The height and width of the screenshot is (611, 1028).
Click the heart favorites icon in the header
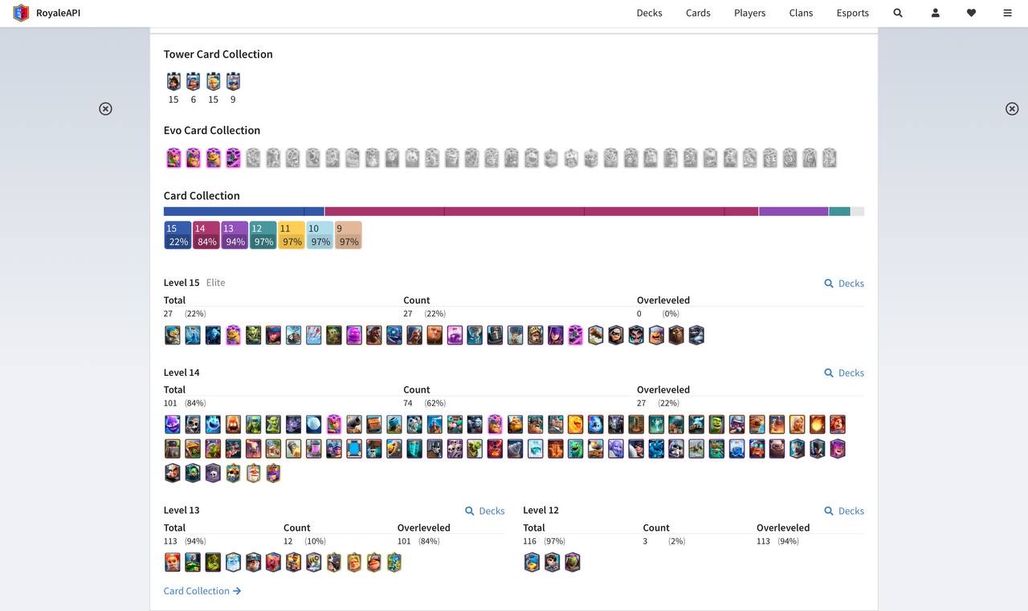pos(971,13)
